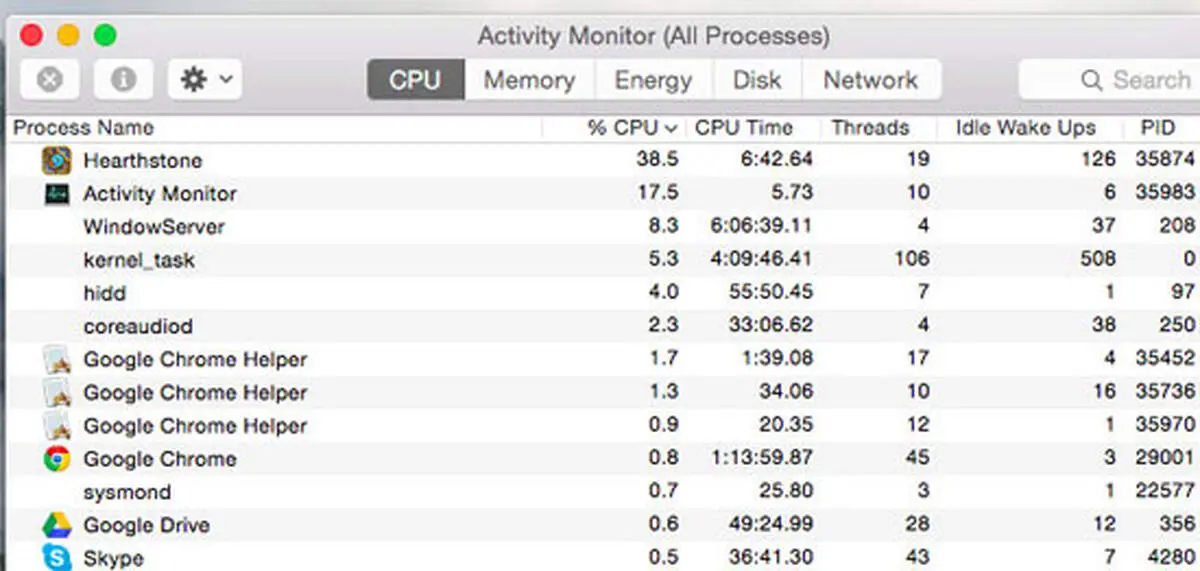The height and width of the screenshot is (571, 1200).
Task: Open the gear action dropdown menu
Action: [205, 79]
